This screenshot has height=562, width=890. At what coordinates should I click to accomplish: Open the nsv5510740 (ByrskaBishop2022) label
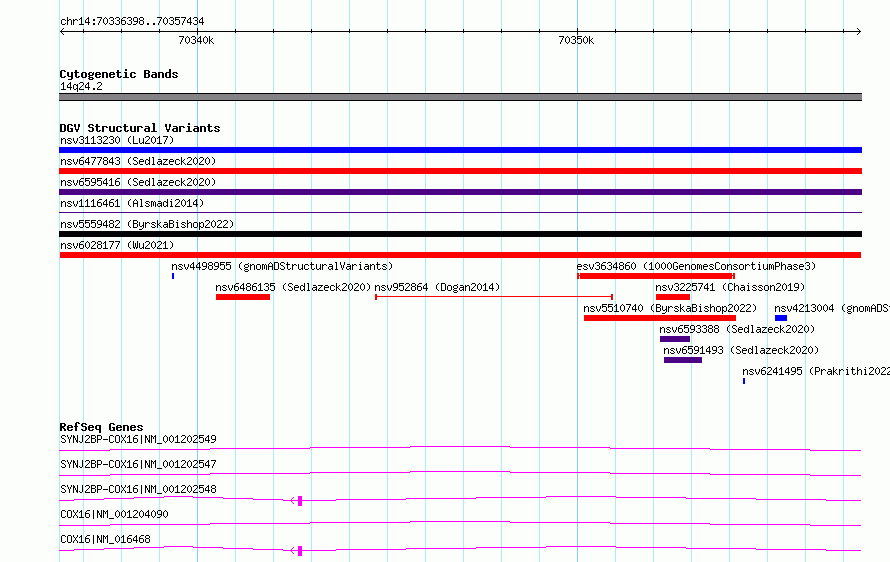tap(670, 308)
